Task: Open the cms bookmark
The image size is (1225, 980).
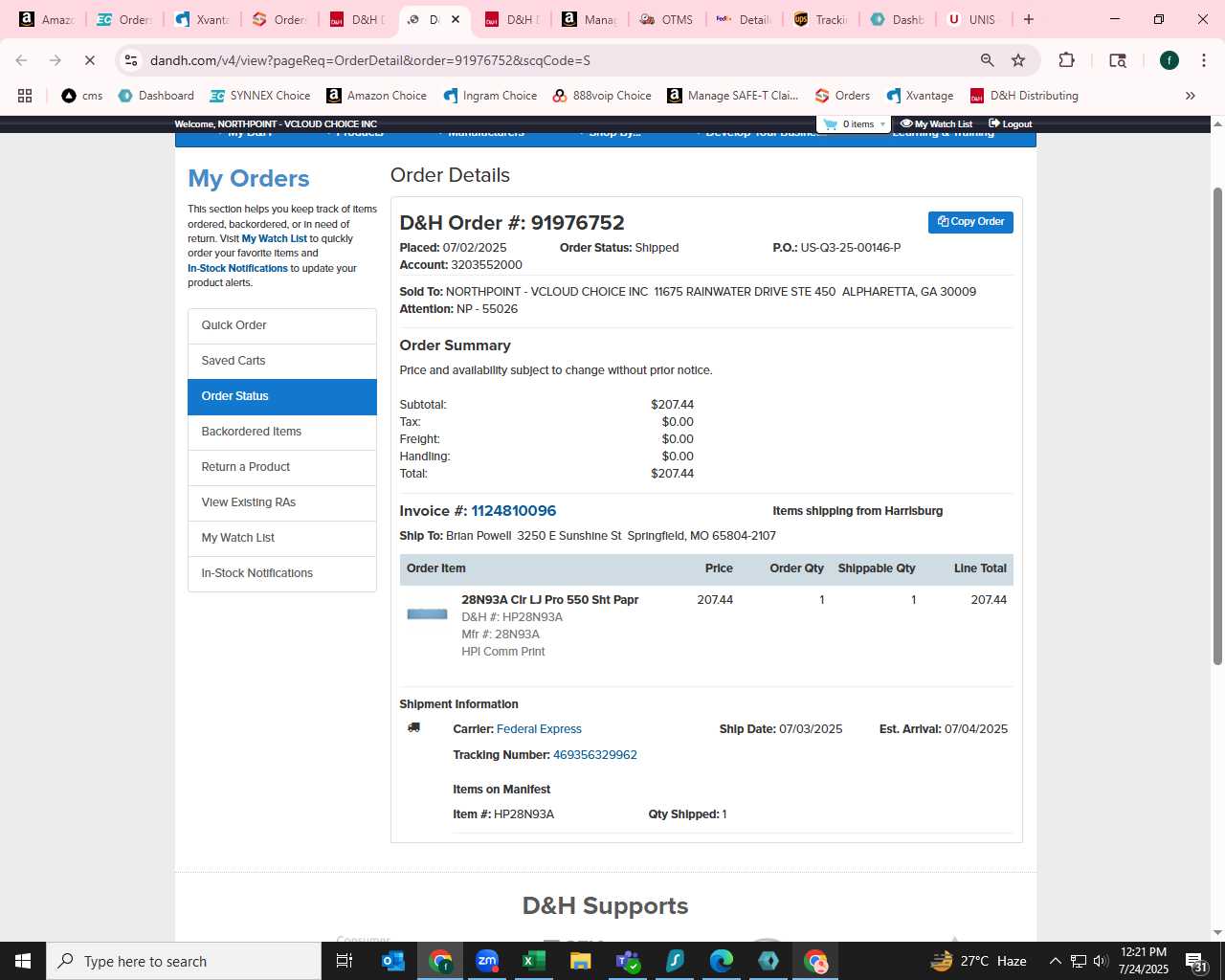Action: click(x=82, y=96)
